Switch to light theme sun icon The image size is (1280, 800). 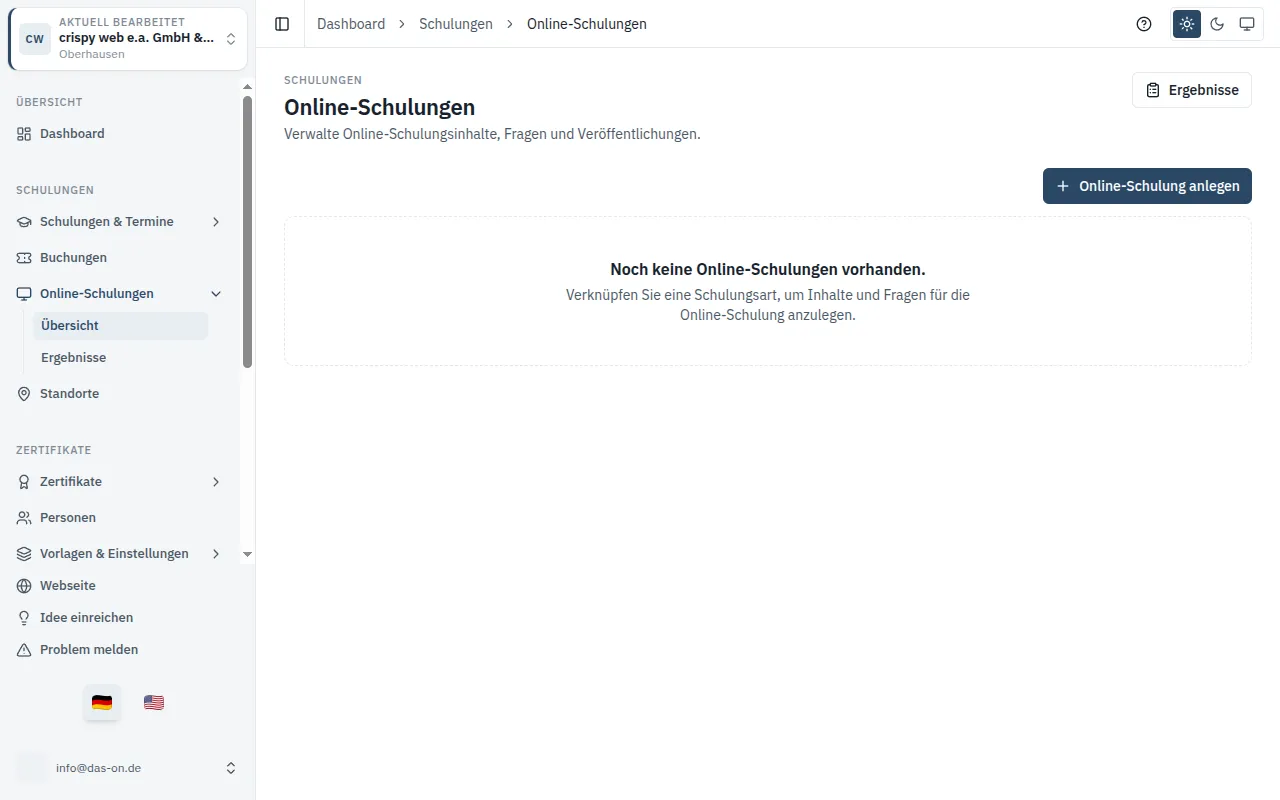(x=1187, y=24)
